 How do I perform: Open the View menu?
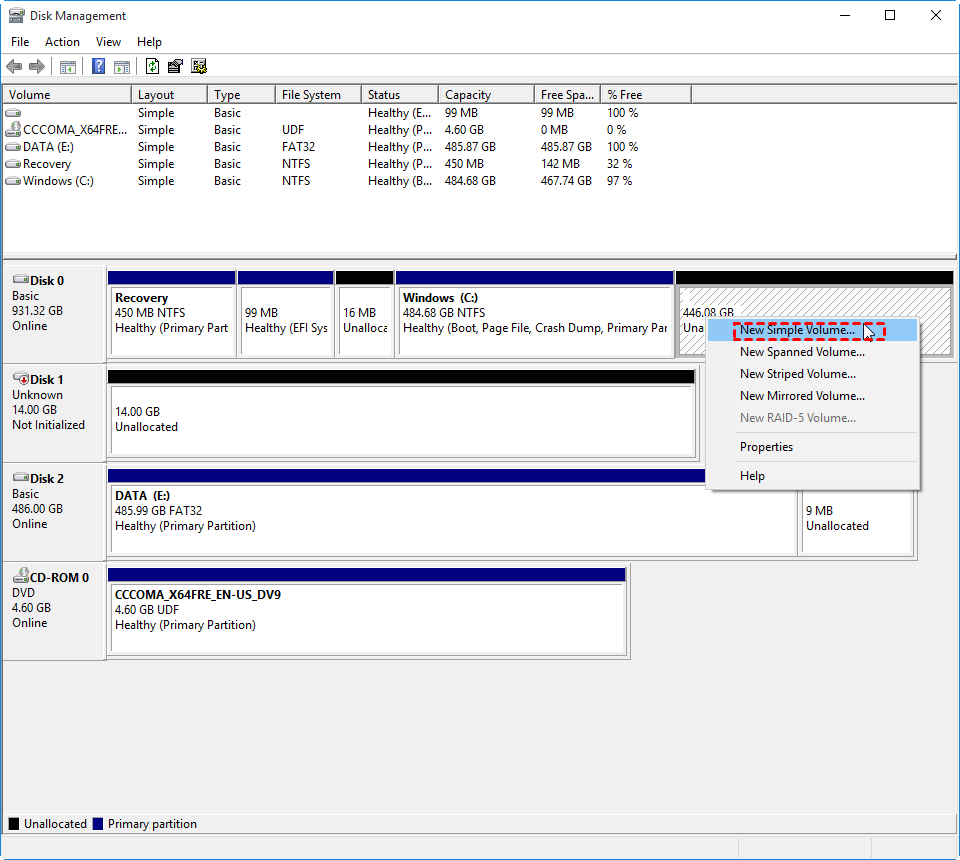pos(108,42)
